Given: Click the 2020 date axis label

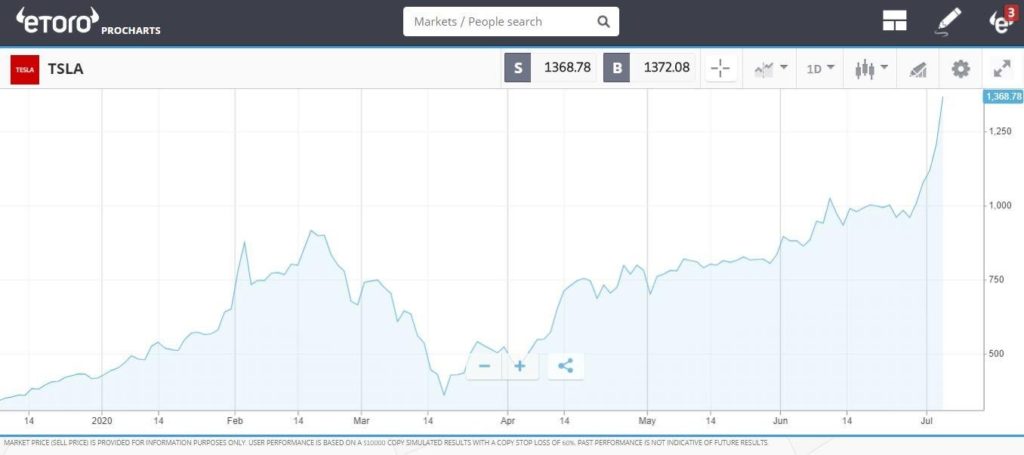Looking at the screenshot, I should pos(101,421).
